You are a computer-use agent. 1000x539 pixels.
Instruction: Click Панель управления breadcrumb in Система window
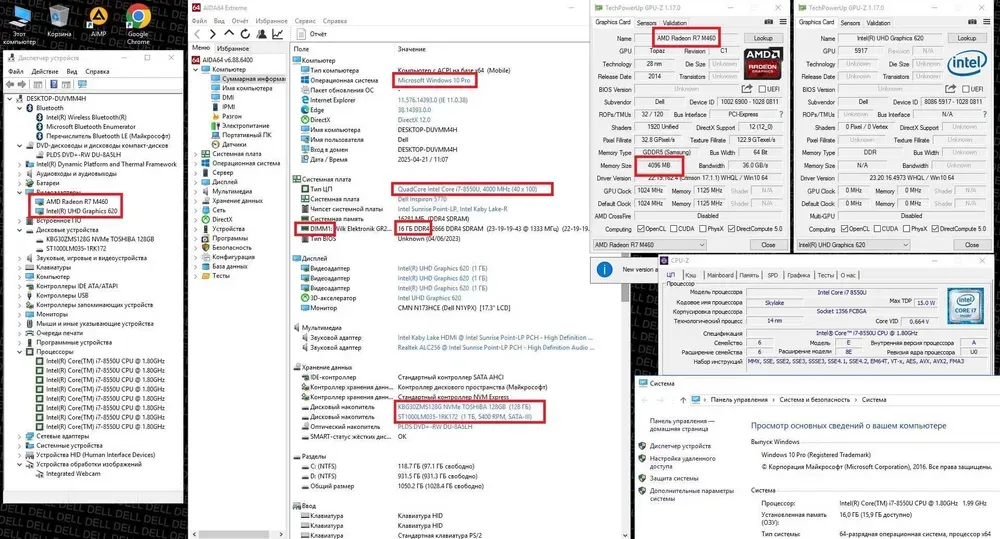click(739, 400)
